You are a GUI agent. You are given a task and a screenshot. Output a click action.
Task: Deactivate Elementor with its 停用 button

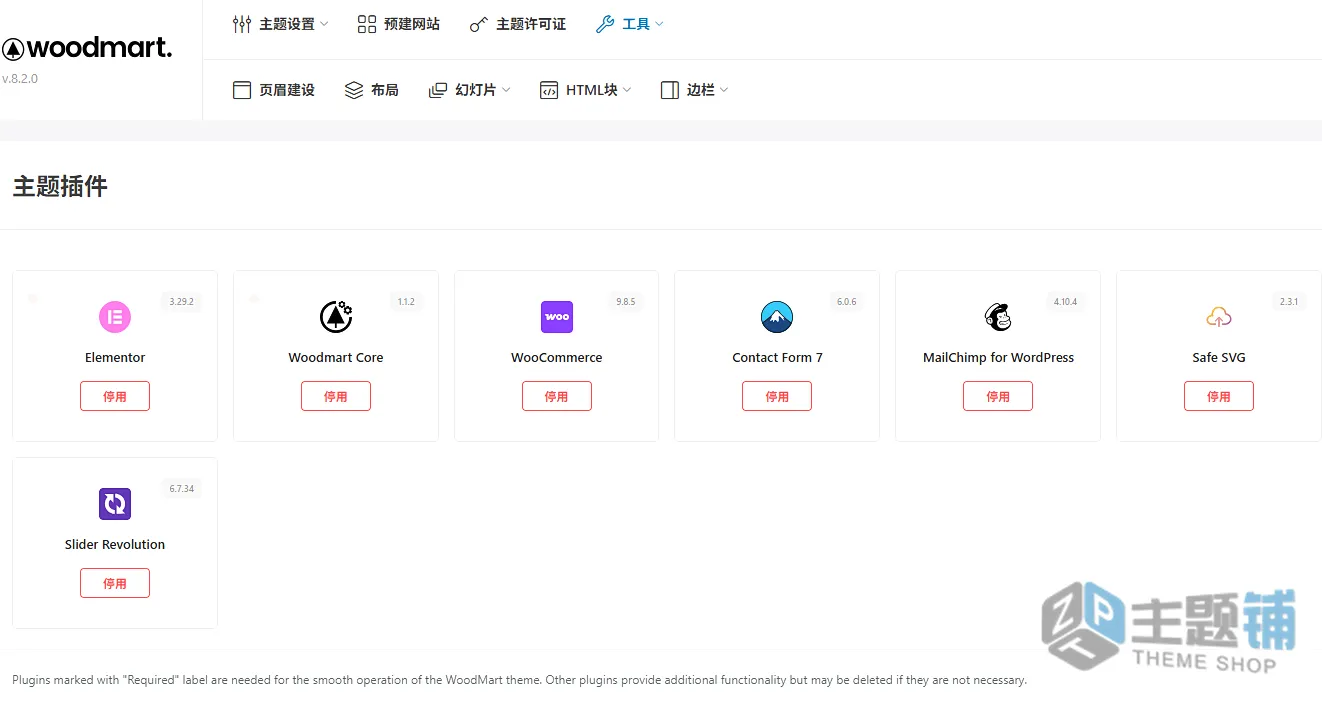point(115,396)
